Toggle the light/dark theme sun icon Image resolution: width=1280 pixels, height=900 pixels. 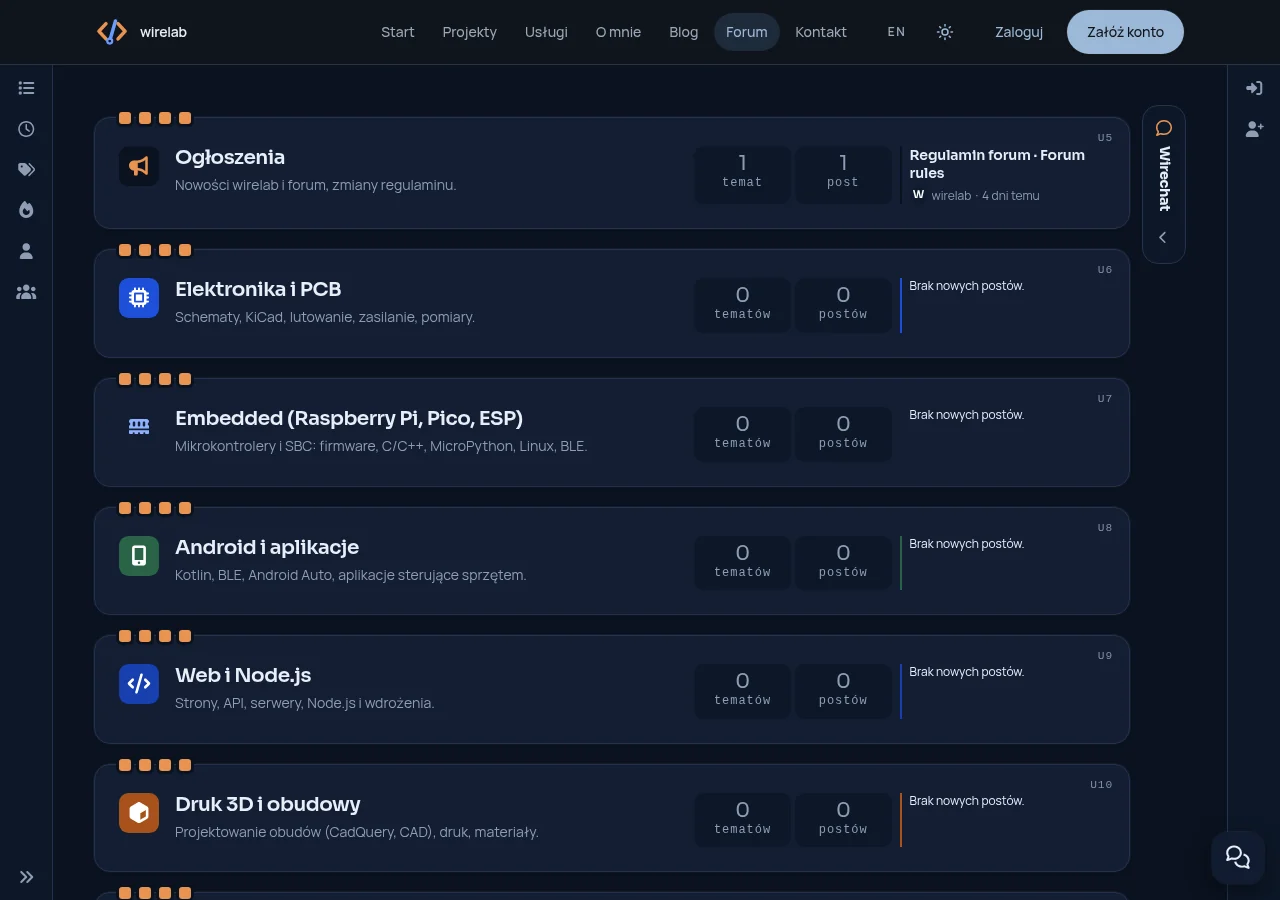pos(945,32)
